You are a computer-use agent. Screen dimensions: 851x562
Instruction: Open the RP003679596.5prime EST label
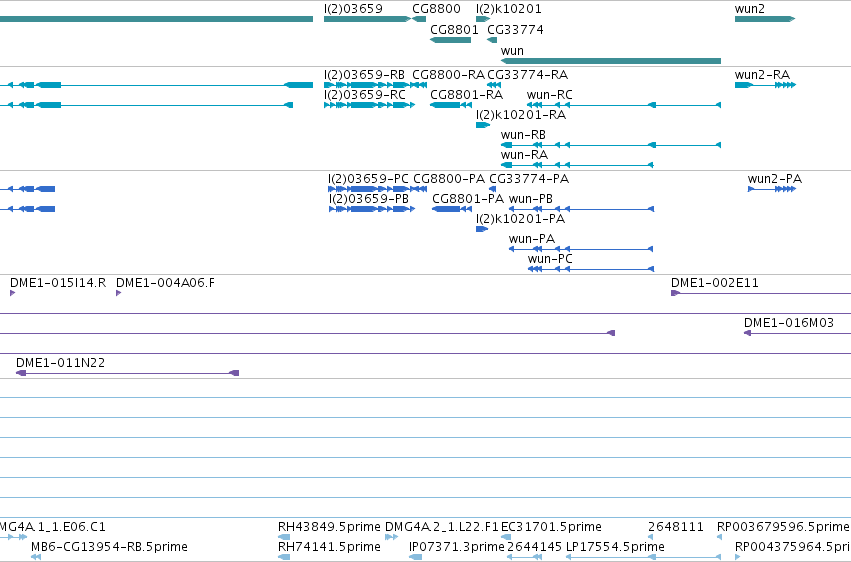coord(783,527)
